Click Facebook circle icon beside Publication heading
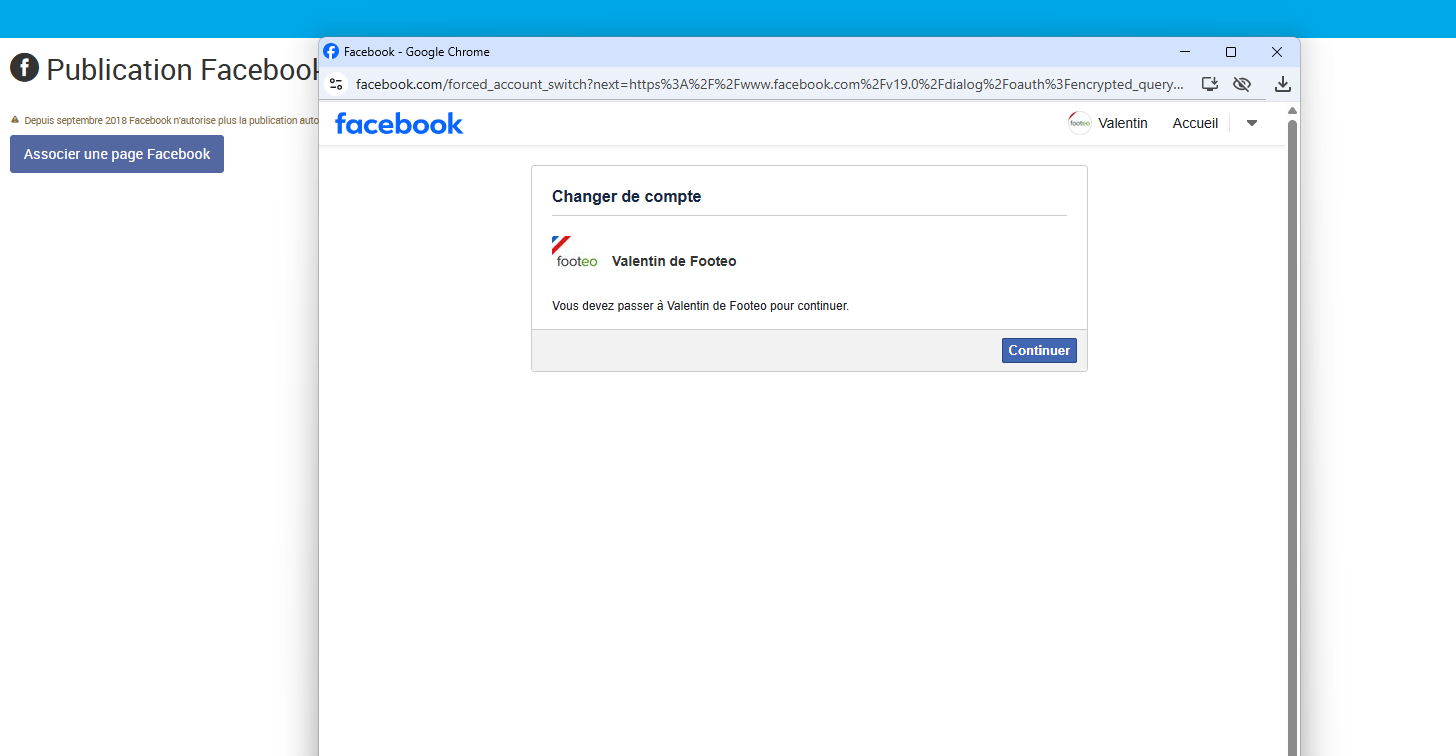 point(24,68)
